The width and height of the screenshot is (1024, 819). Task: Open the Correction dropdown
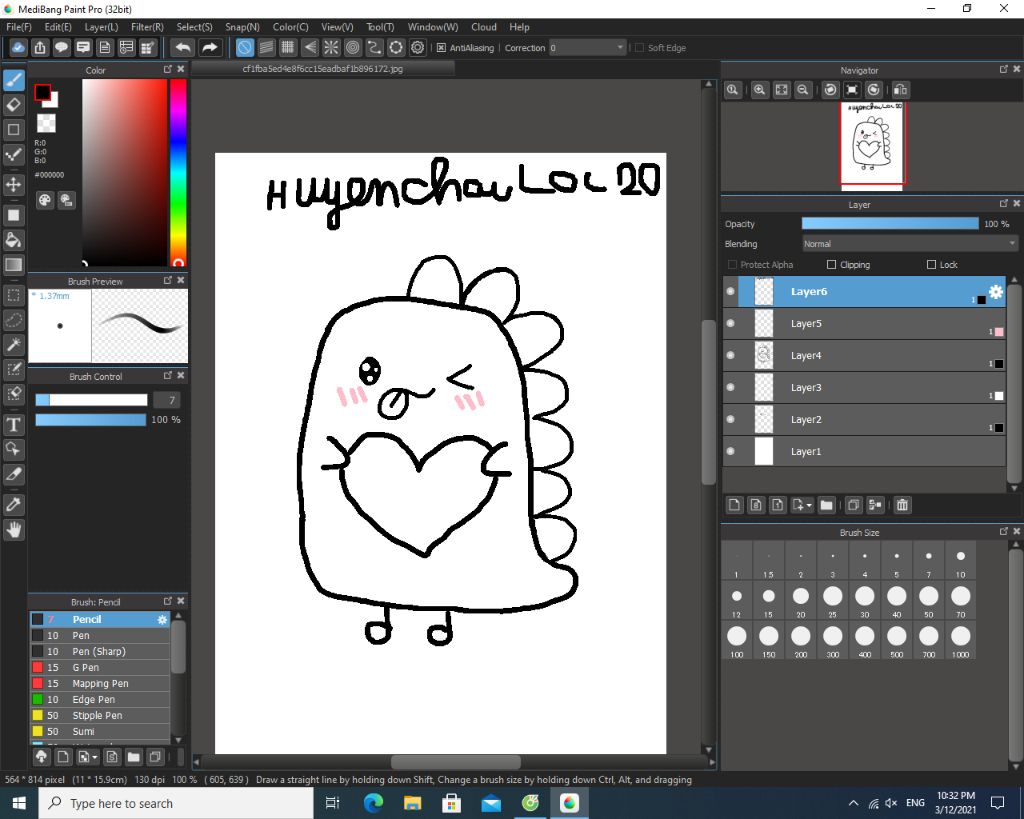pos(587,48)
